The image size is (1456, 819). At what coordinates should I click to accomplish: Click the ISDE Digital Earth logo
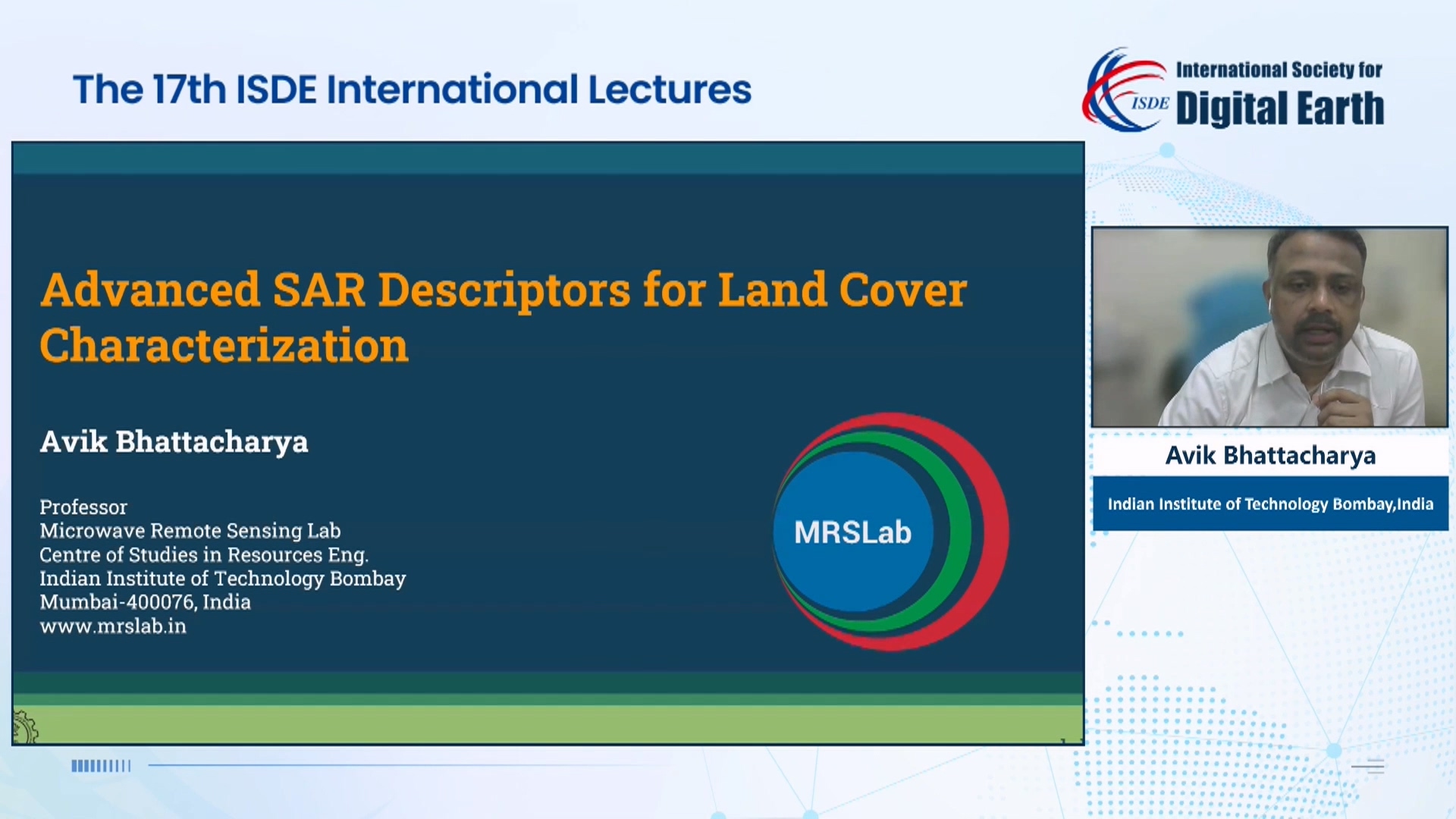[x=1234, y=91]
